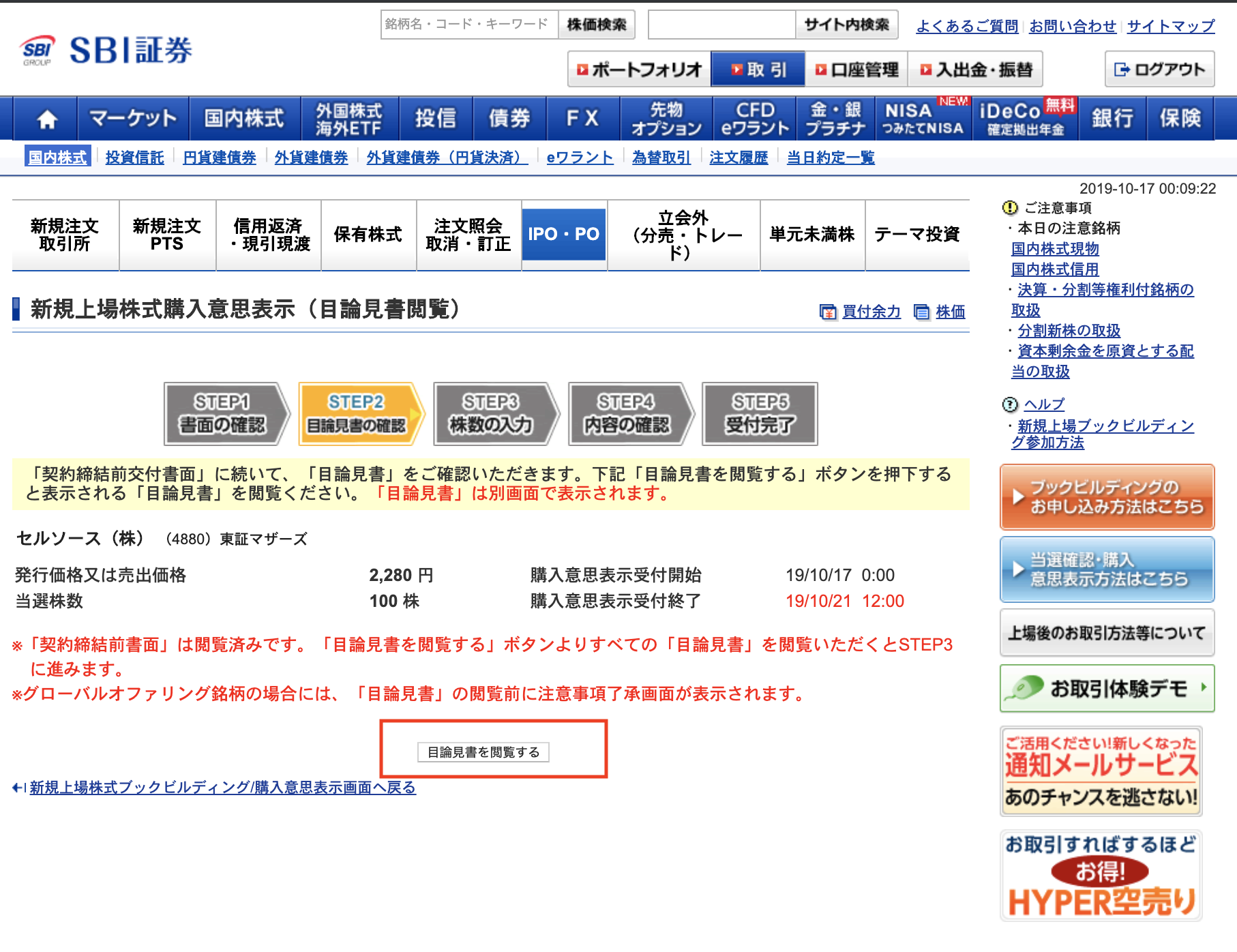Open the eワラント sub-navigation link

coord(580,158)
